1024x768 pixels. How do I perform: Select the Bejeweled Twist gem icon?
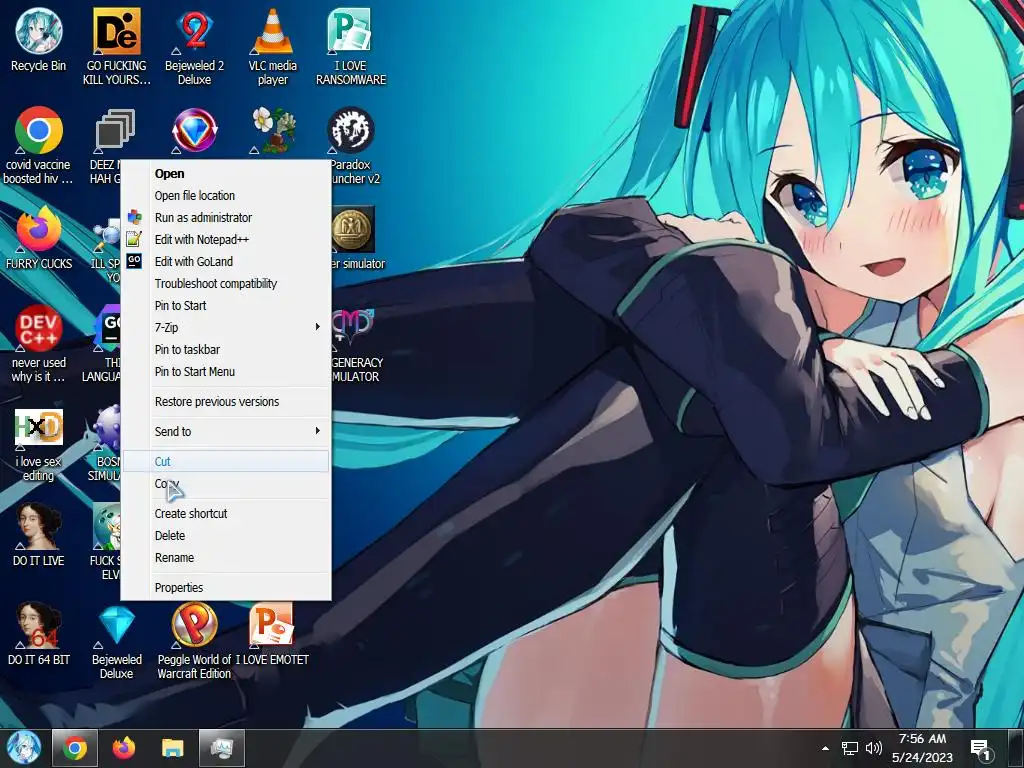(194, 131)
